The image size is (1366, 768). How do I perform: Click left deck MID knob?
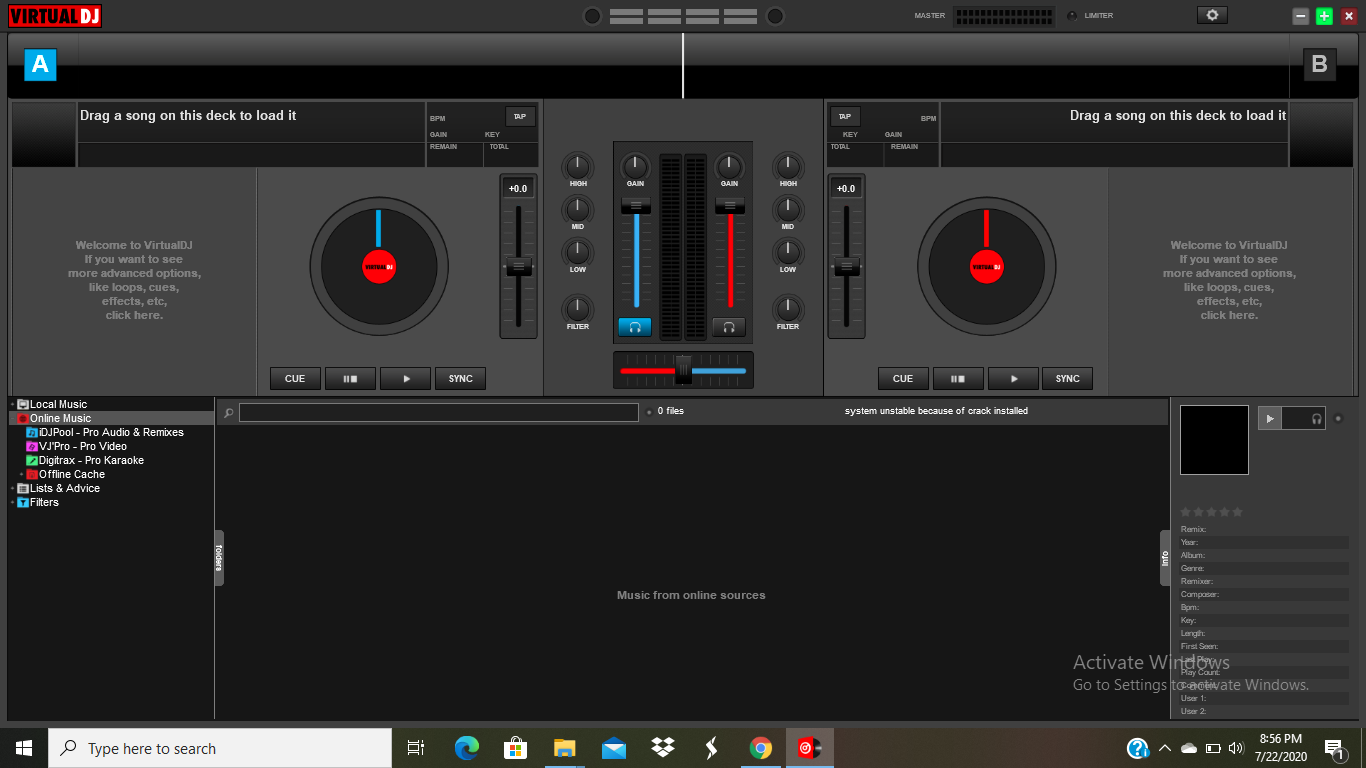pos(578,209)
